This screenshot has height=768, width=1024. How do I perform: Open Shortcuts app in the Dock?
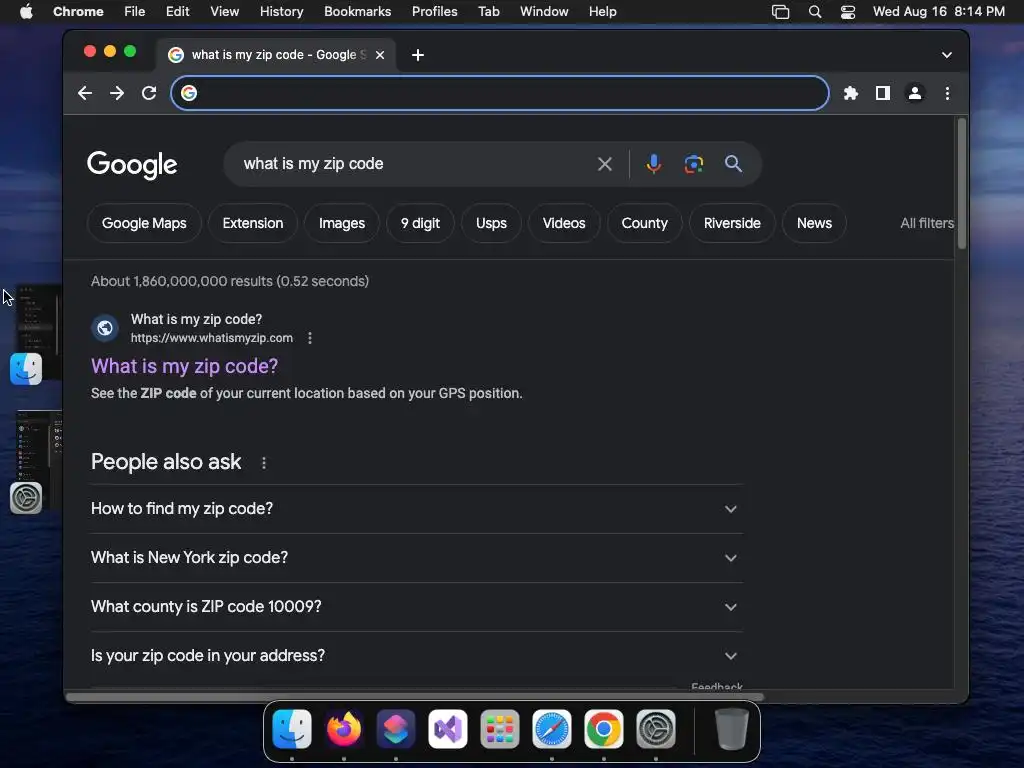point(396,728)
